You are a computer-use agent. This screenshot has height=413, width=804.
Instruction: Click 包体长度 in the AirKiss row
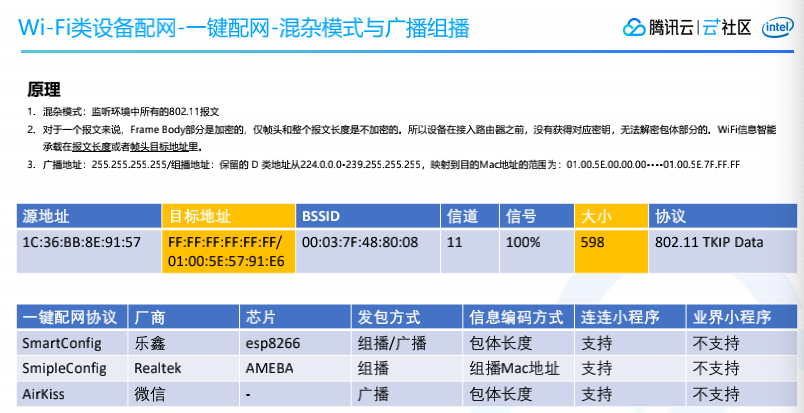(x=518, y=394)
